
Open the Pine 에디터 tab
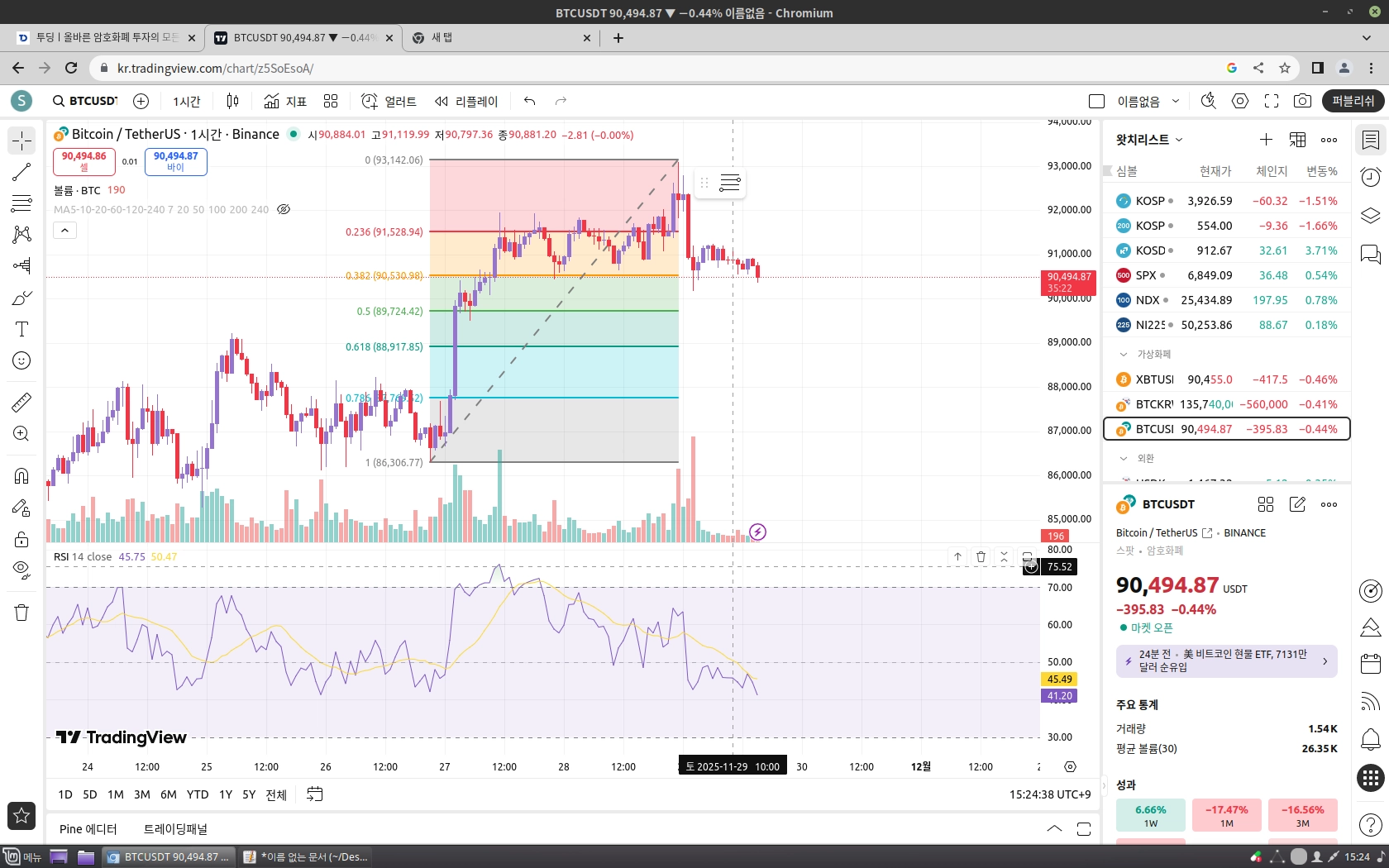coord(88,829)
